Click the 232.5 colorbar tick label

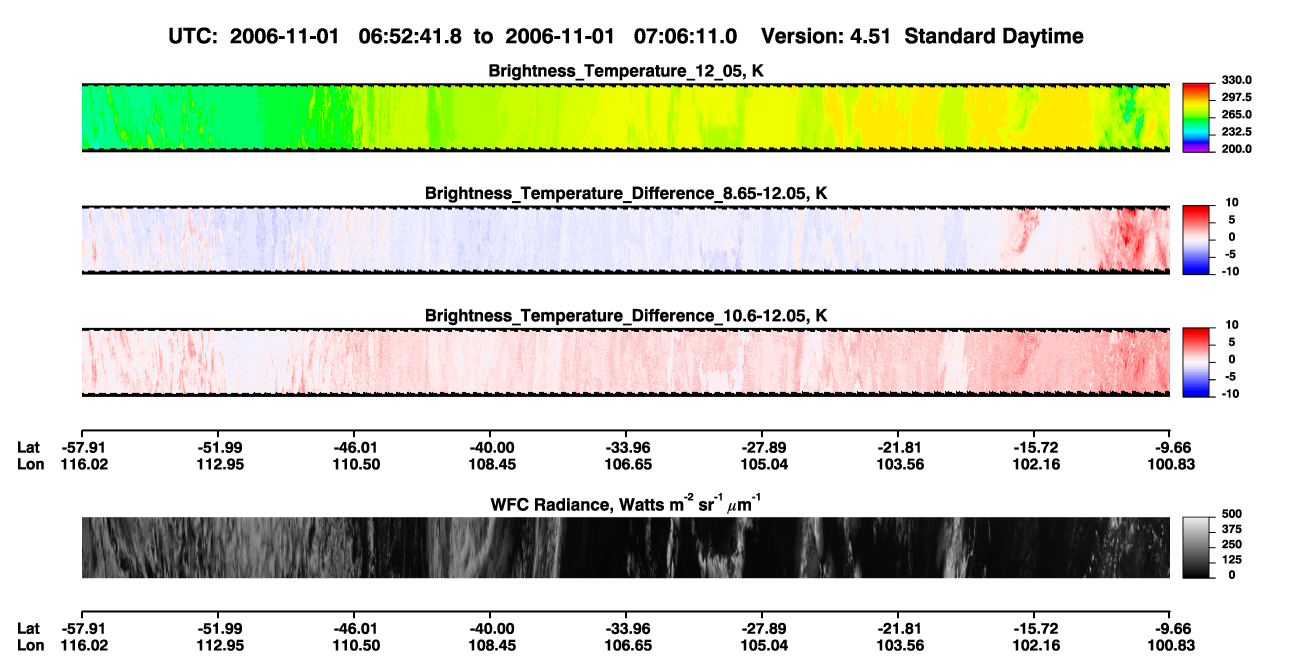click(1236, 132)
